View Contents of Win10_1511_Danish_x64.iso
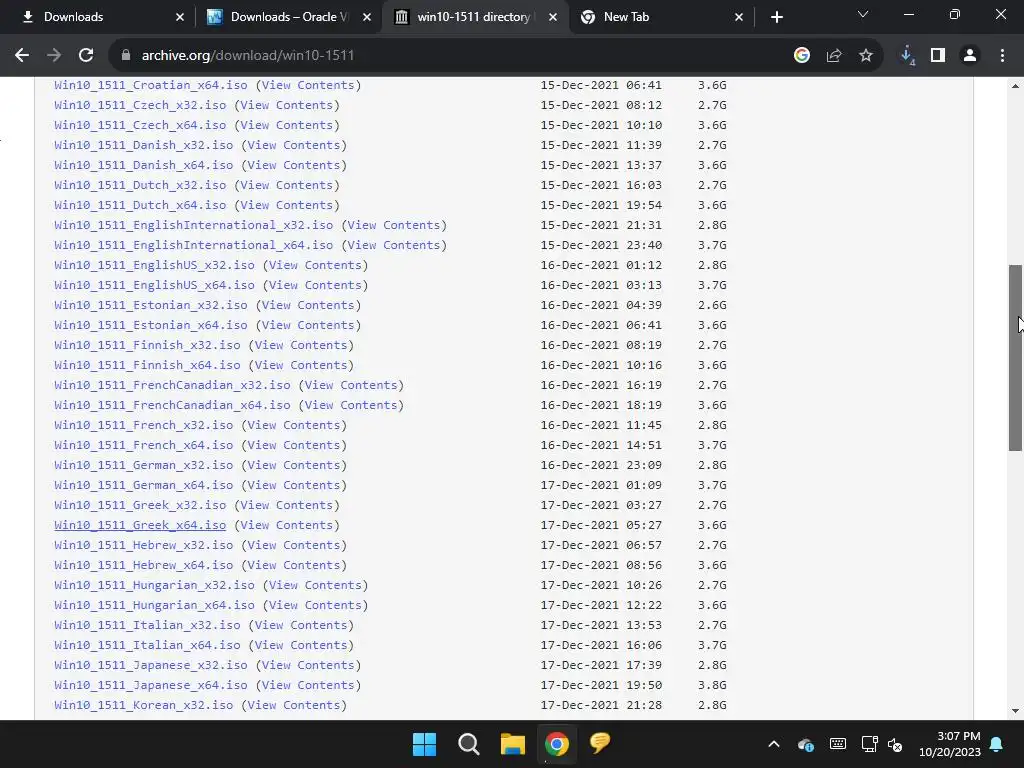1024x768 pixels. (x=293, y=165)
